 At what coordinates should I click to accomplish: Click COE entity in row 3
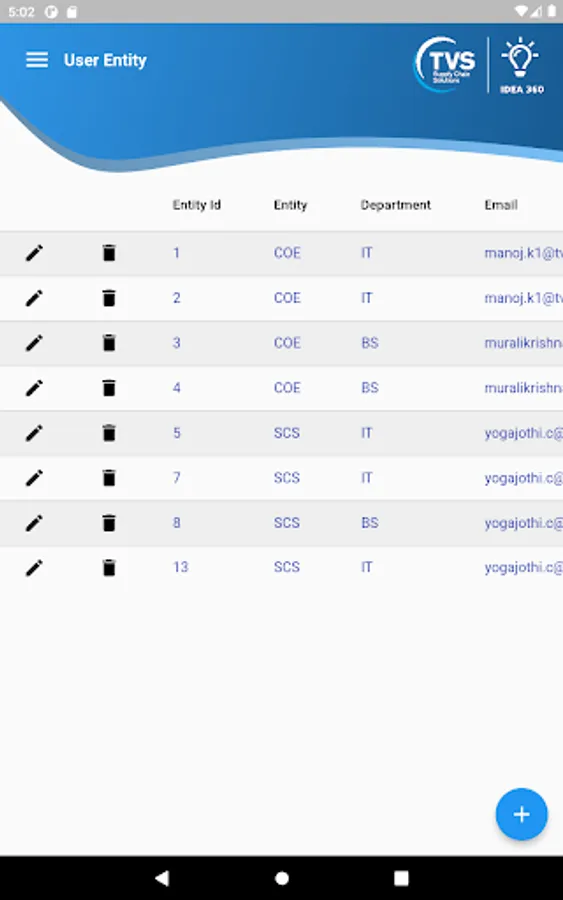(287, 343)
